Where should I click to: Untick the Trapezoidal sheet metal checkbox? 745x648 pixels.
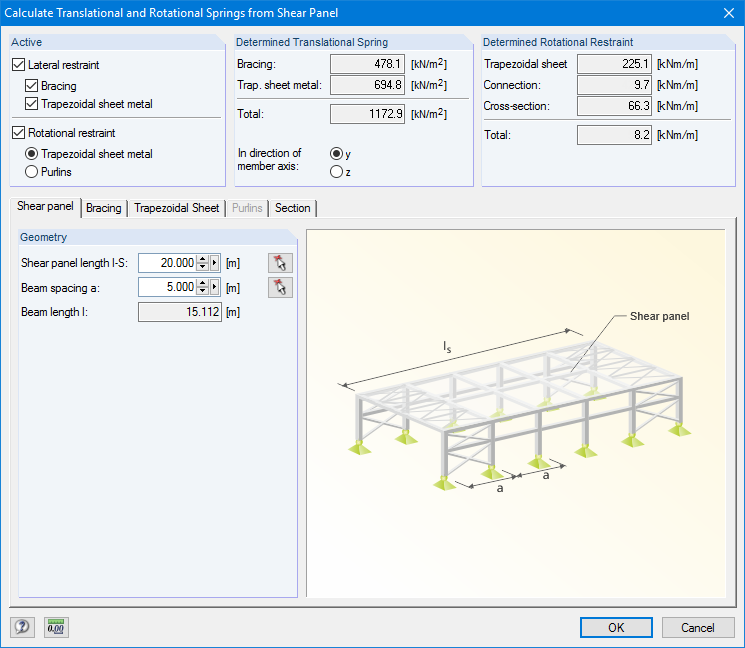point(31,104)
